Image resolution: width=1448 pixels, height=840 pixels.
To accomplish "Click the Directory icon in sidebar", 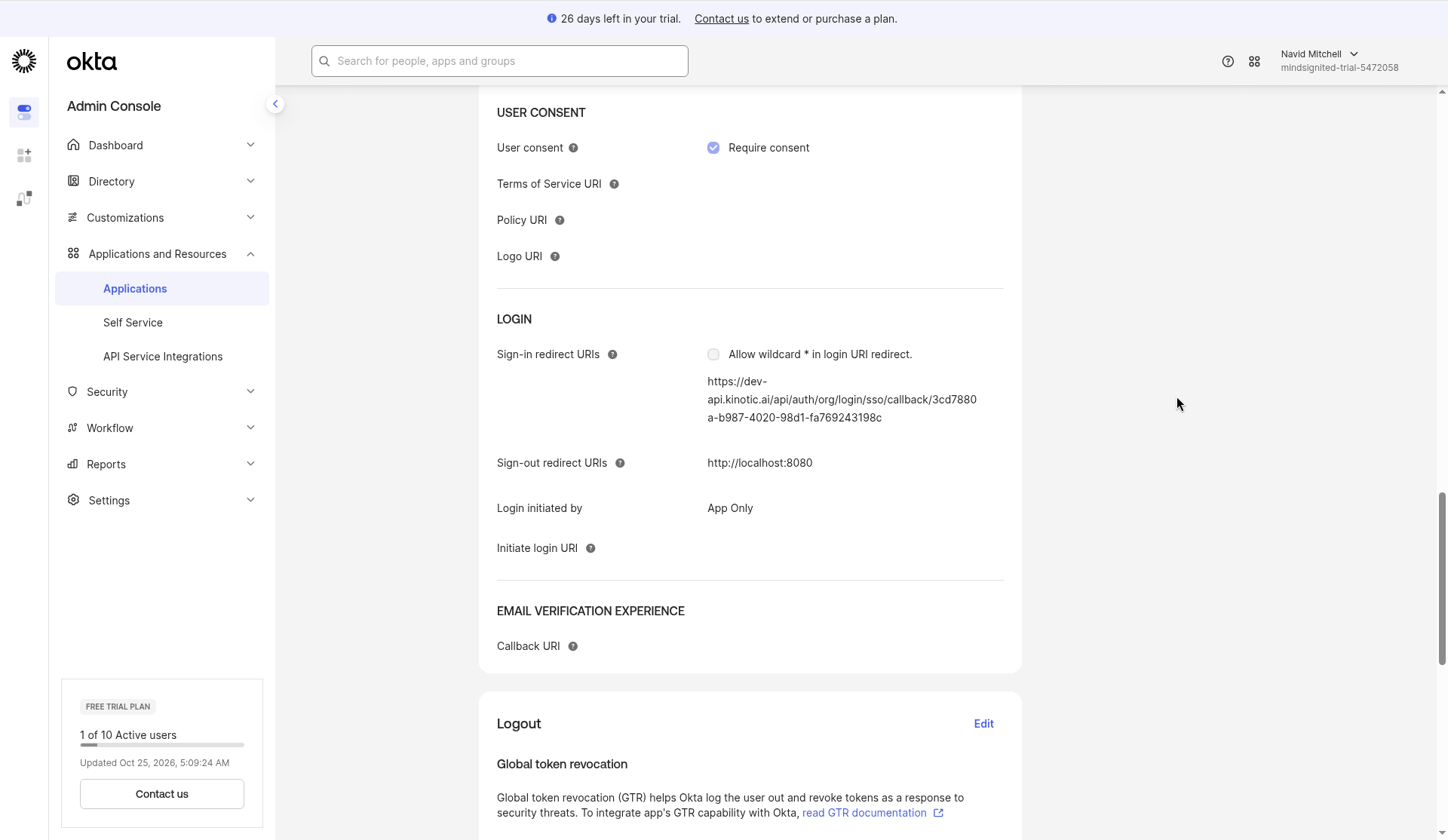I will tap(73, 181).
